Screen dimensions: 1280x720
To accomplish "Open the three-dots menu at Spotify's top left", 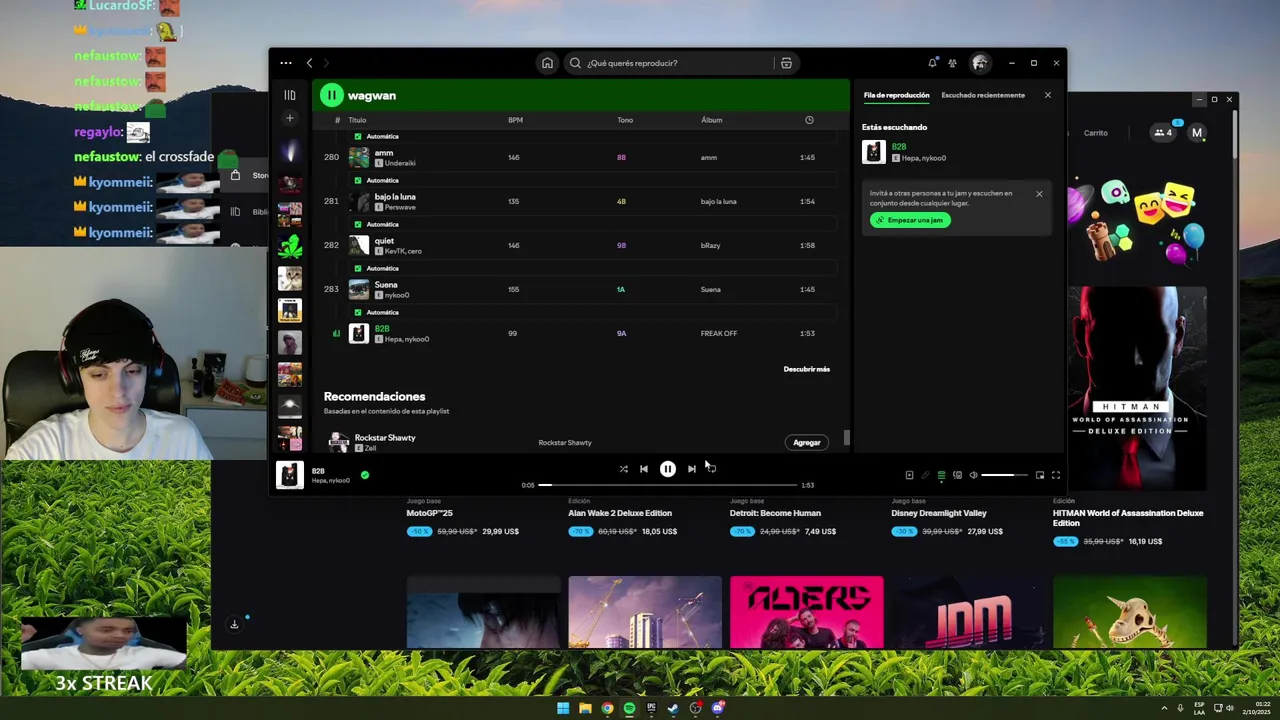I will [286, 63].
